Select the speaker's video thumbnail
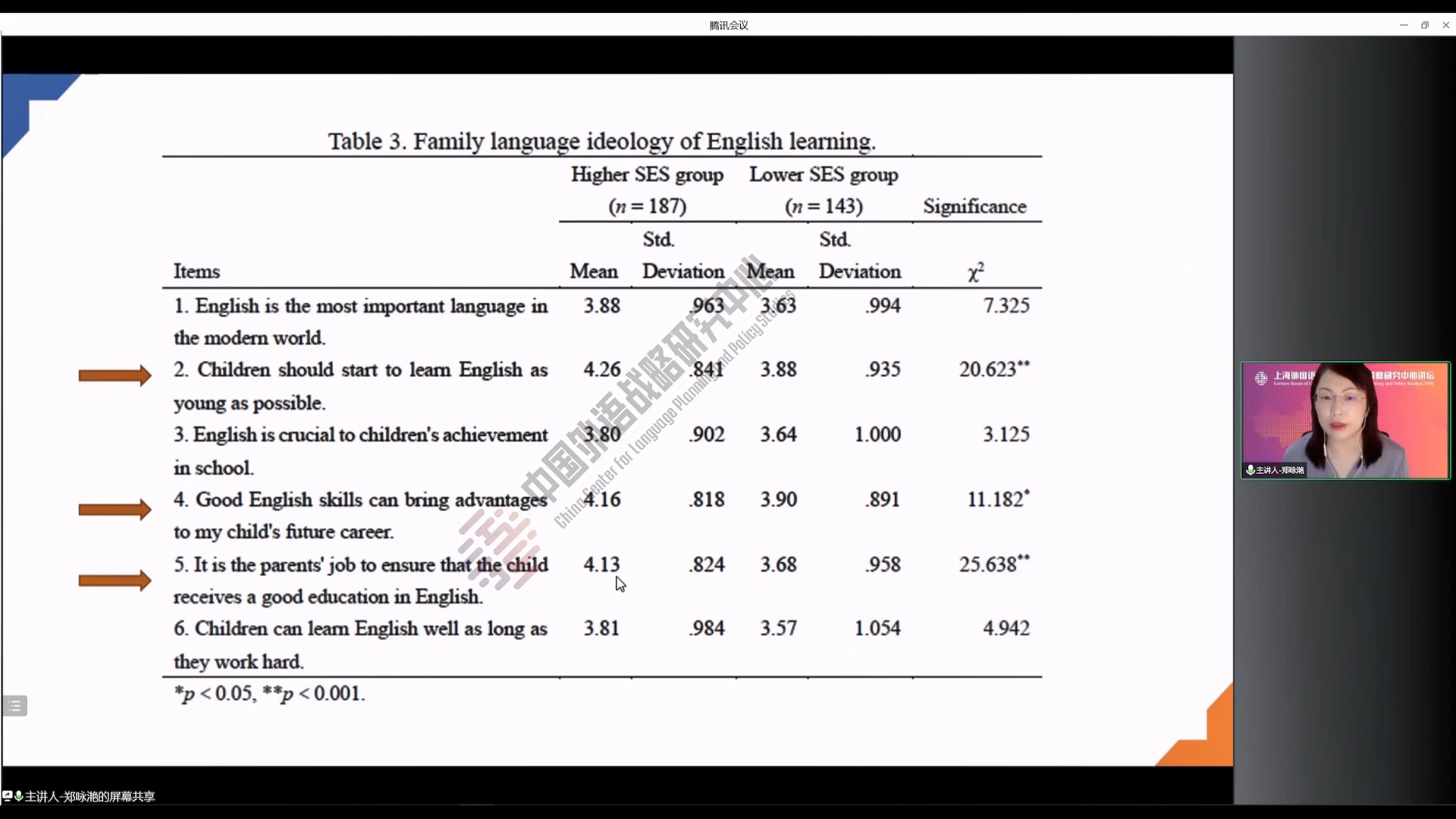 pos(1345,420)
